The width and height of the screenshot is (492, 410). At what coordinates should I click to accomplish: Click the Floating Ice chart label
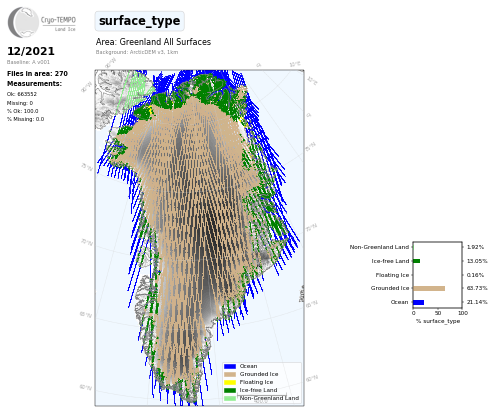[x=392, y=275]
